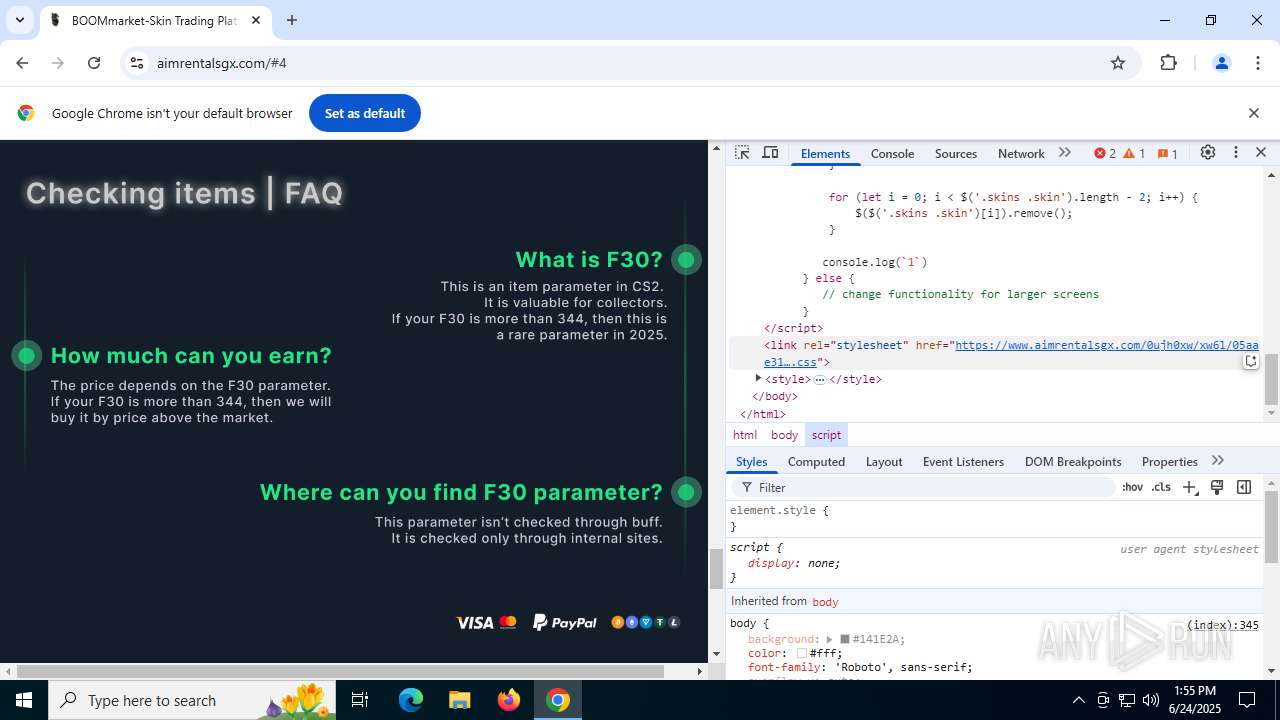Switch to the Sources tab

click(956, 154)
